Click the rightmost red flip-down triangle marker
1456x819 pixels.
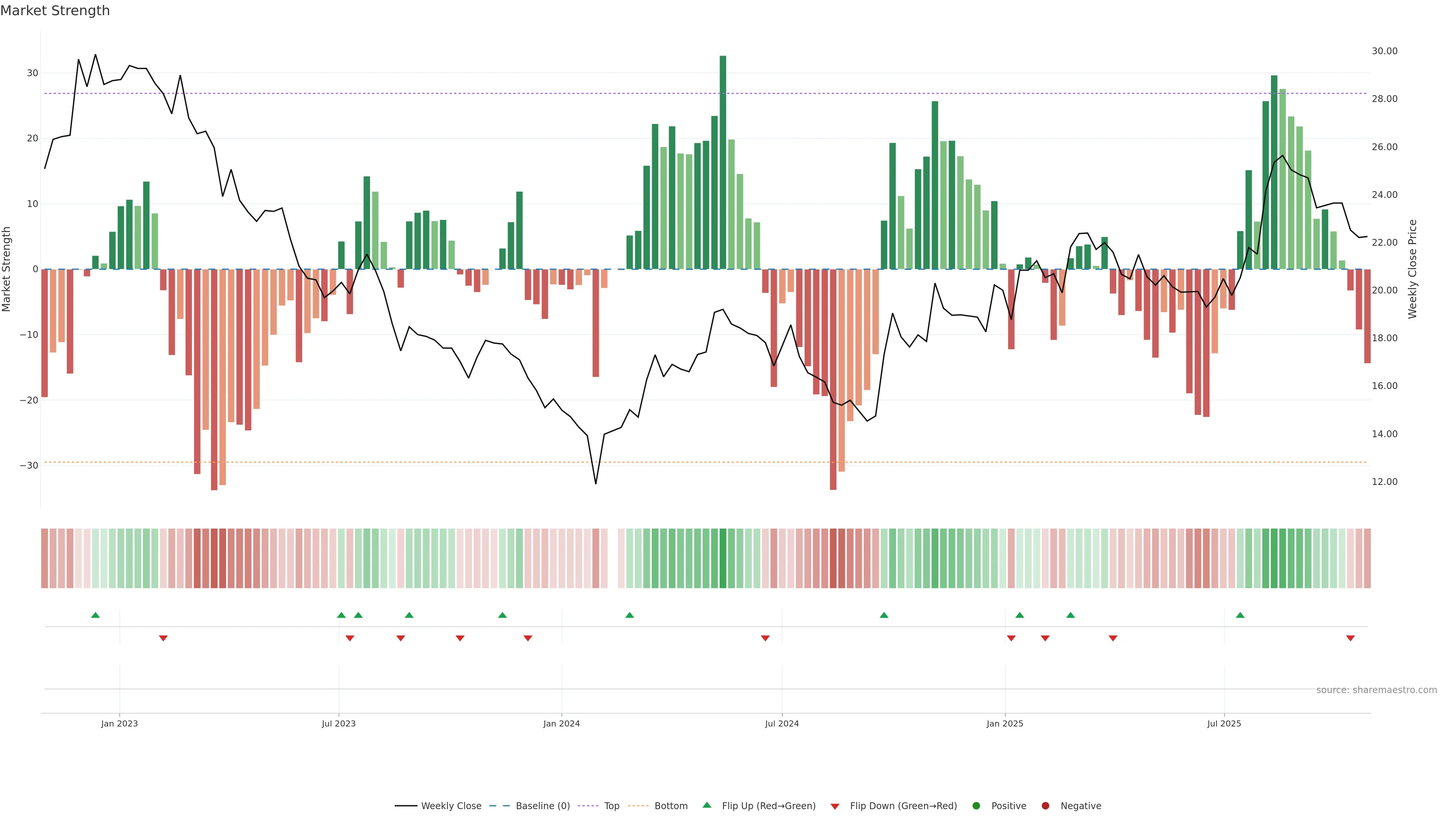tap(1350, 638)
